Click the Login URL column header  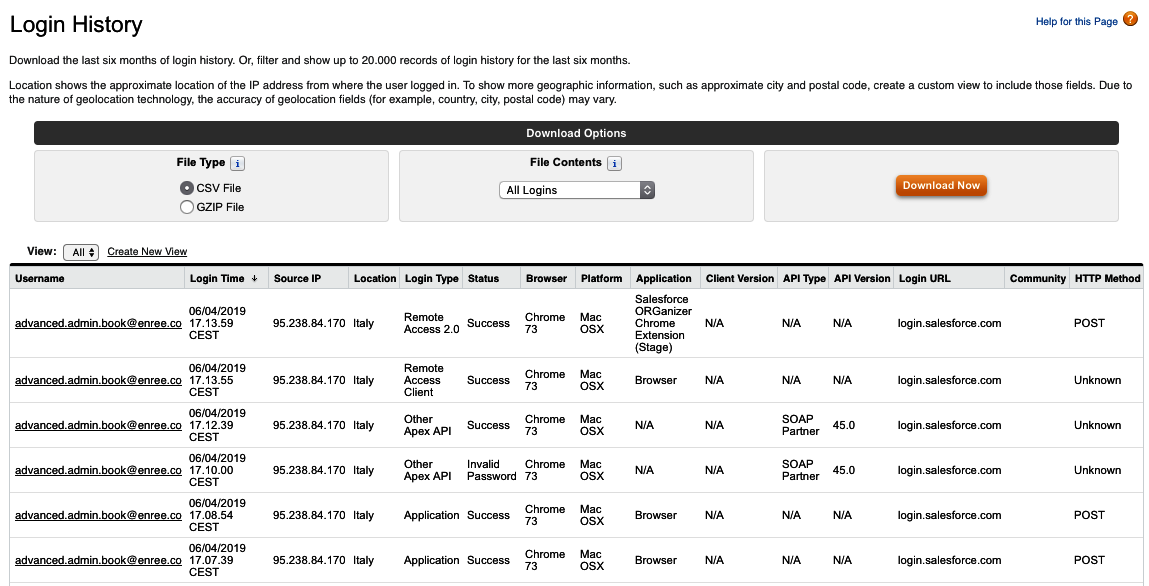[925, 278]
